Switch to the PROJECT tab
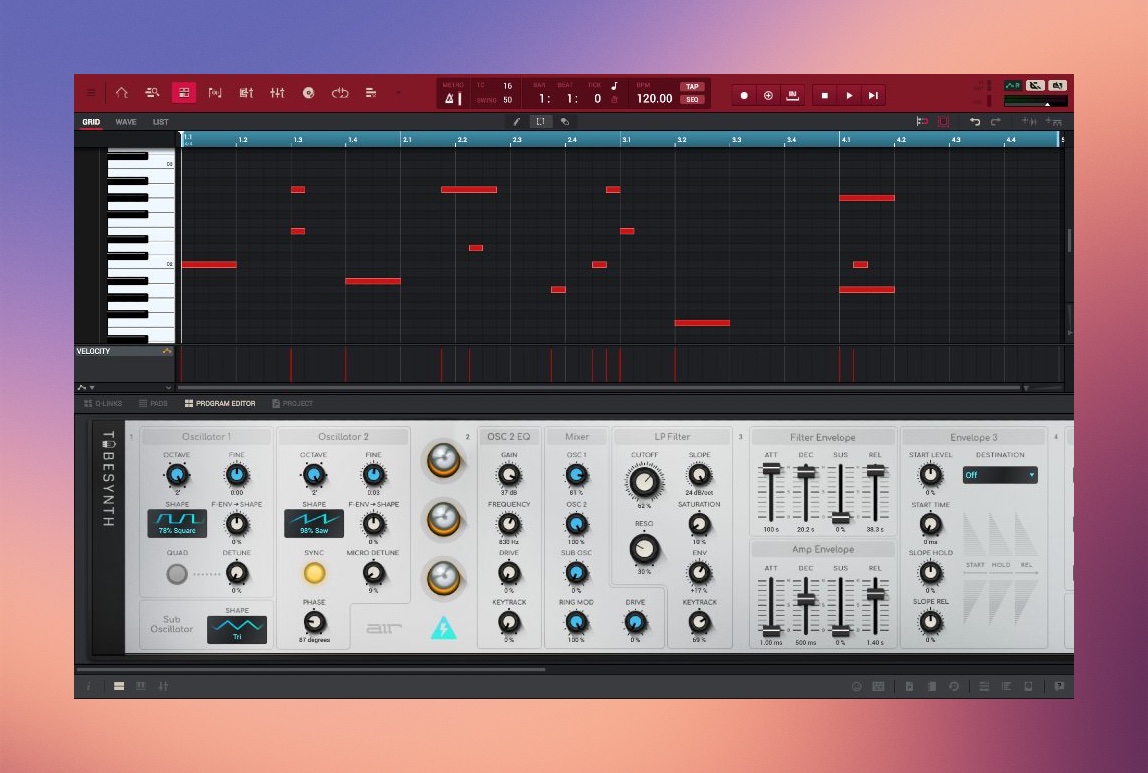This screenshot has height=773, width=1148. 293,403
